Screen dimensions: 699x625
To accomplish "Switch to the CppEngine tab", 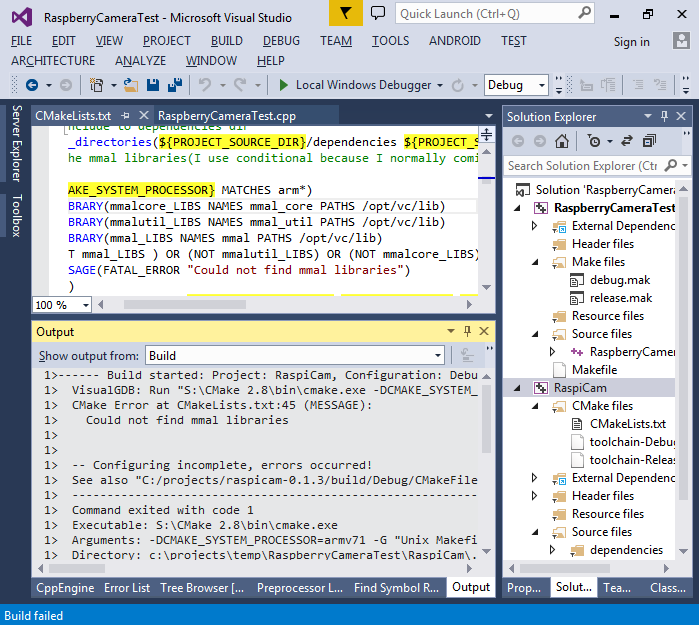I will tap(65, 588).
